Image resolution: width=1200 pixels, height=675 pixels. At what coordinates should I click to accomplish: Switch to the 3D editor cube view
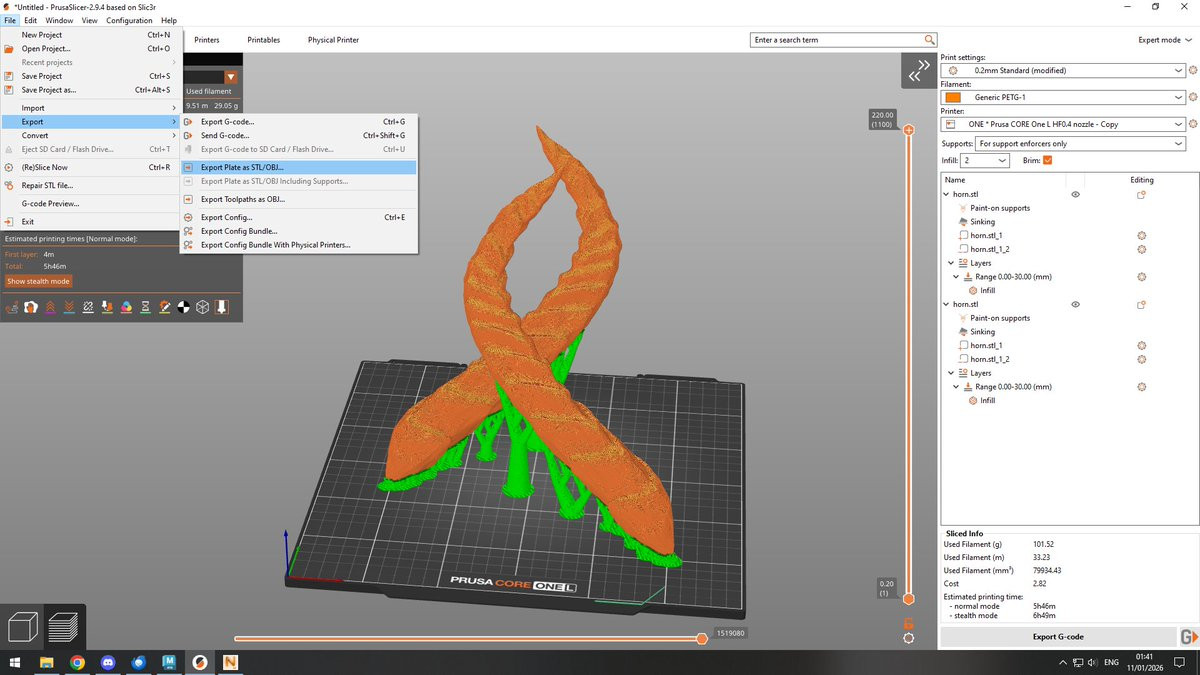pyautogui.click(x=23, y=627)
